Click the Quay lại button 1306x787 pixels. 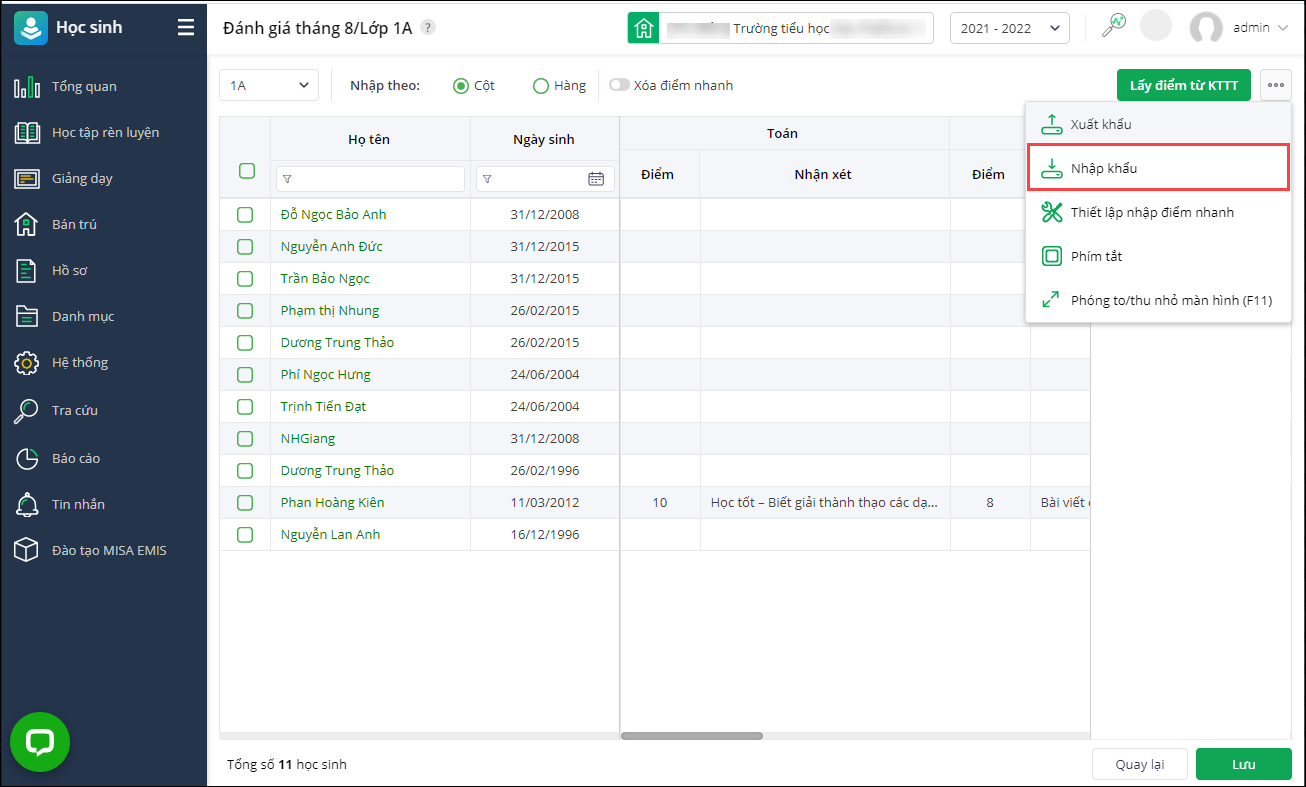click(1140, 764)
